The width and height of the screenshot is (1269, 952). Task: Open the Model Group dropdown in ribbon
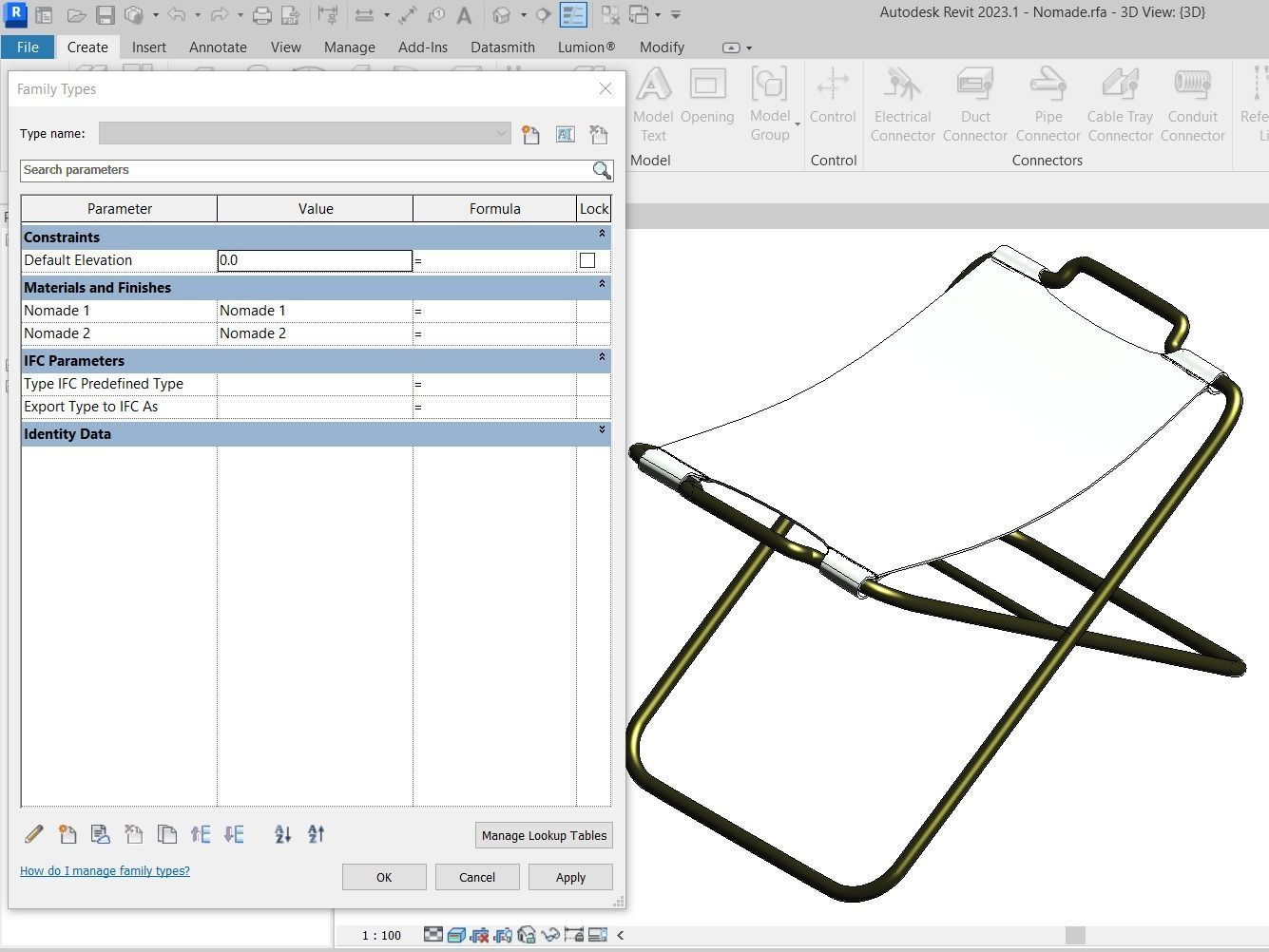(x=798, y=124)
